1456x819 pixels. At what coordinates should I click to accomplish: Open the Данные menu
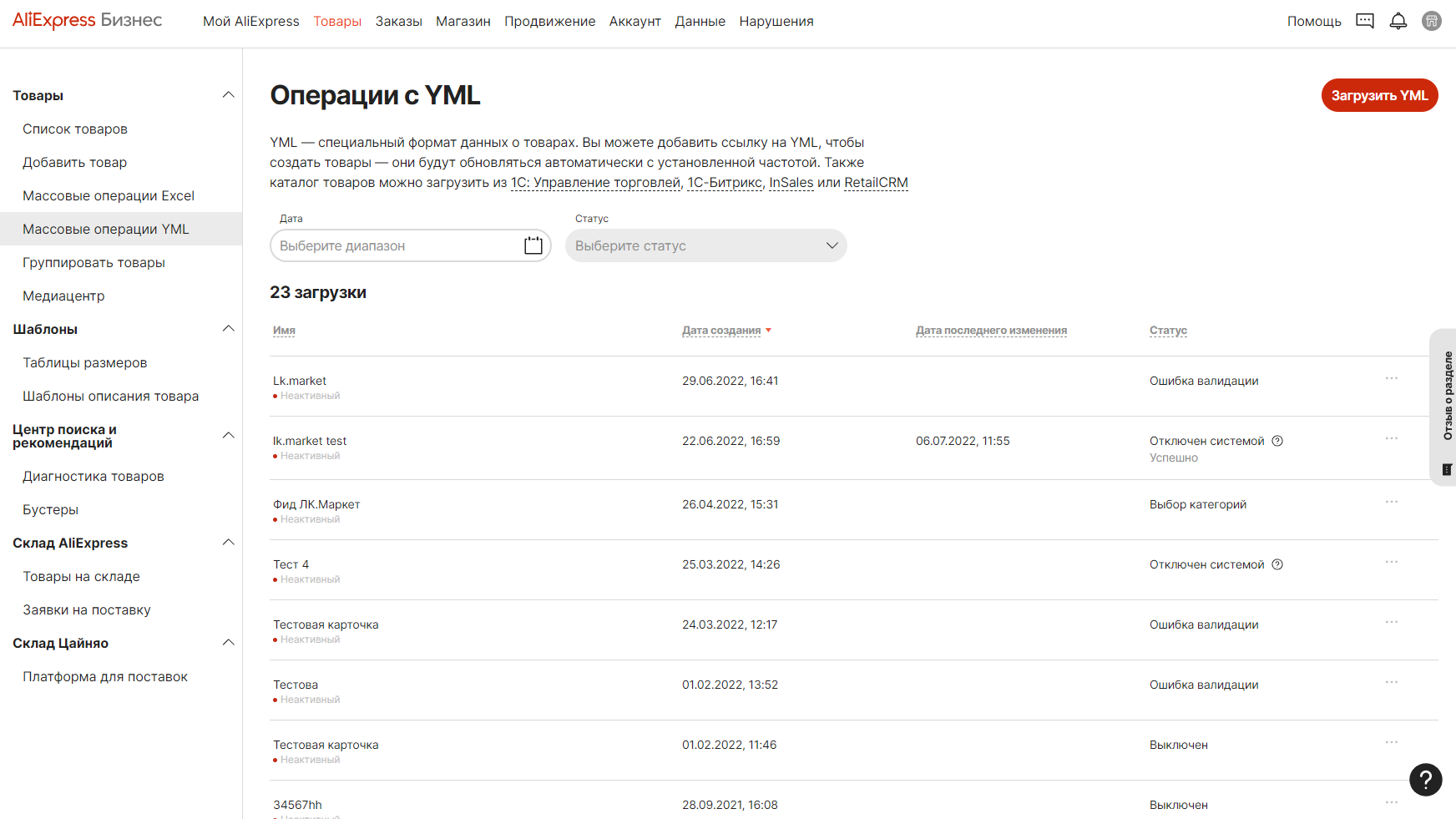pos(700,21)
